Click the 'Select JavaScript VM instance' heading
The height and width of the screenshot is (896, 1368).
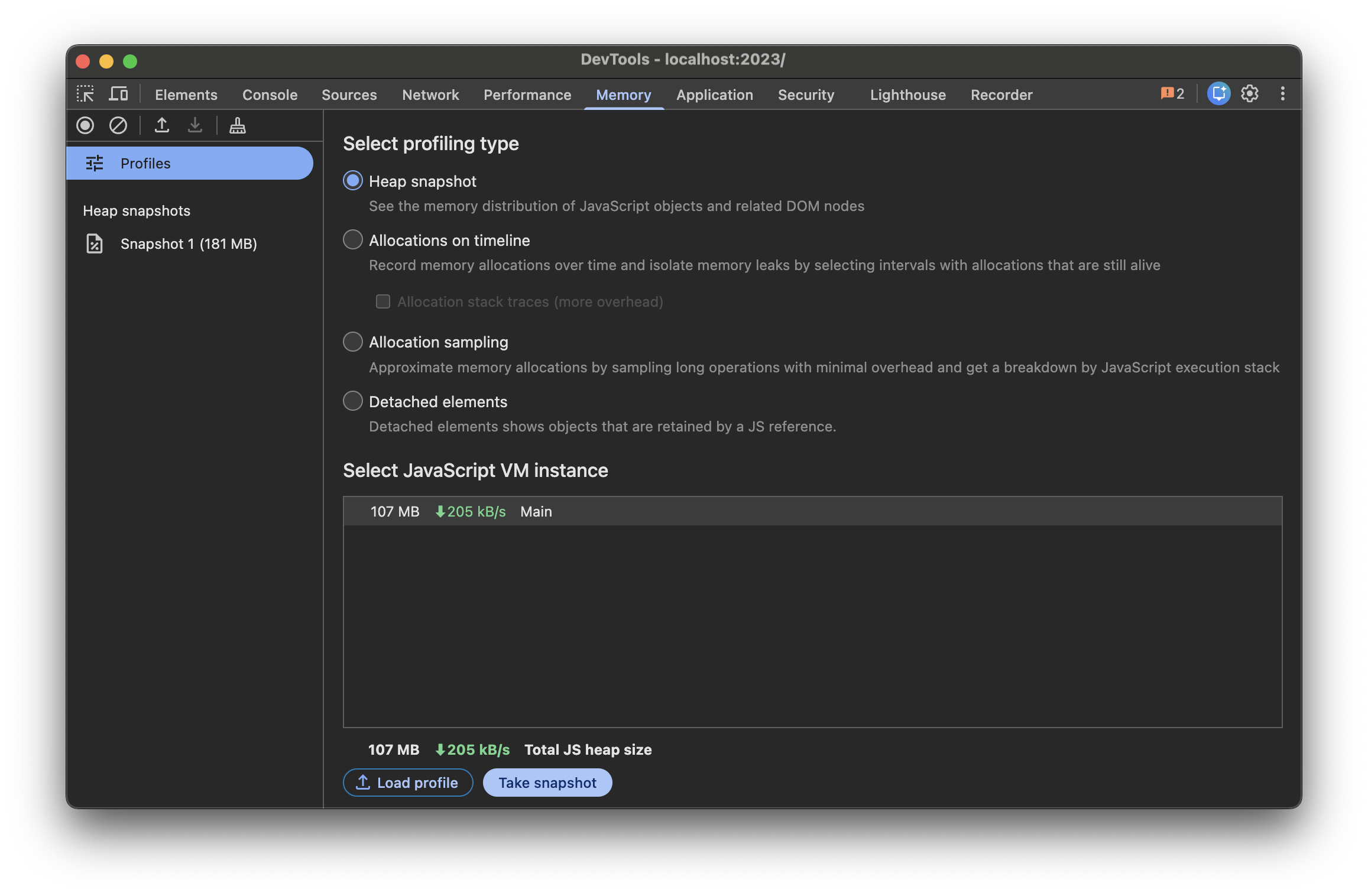coord(475,470)
